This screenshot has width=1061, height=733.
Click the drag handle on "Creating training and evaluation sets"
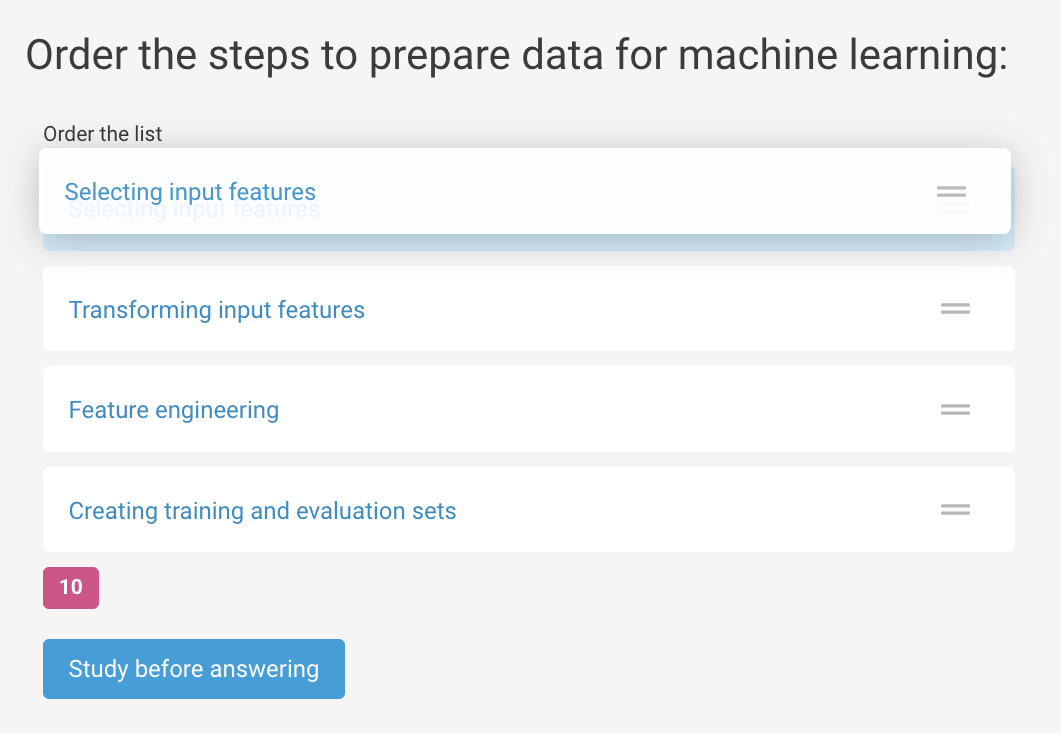click(x=955, y=509)
